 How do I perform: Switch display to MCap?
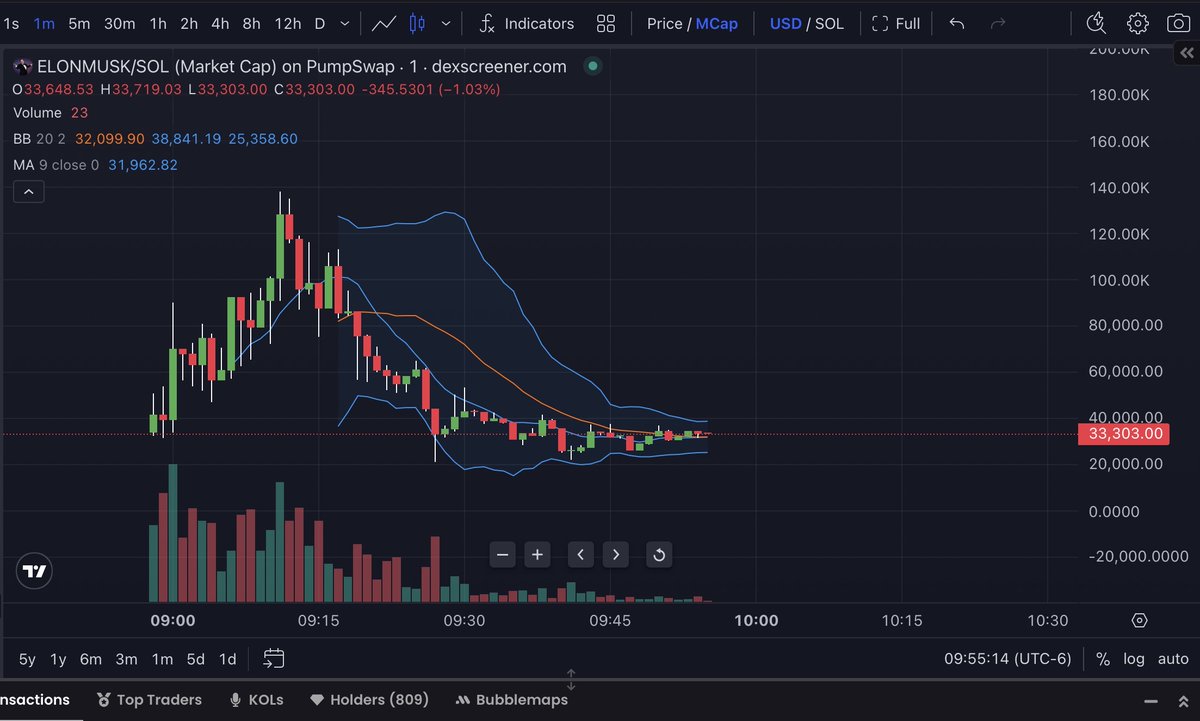pyautogui.click(x=717, y=23)
